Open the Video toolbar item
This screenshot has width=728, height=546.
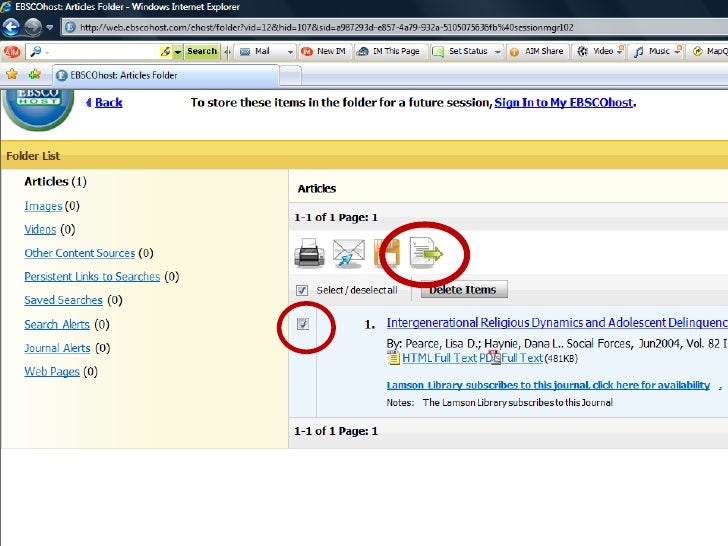pyautogui.click(x=599, y=51)
